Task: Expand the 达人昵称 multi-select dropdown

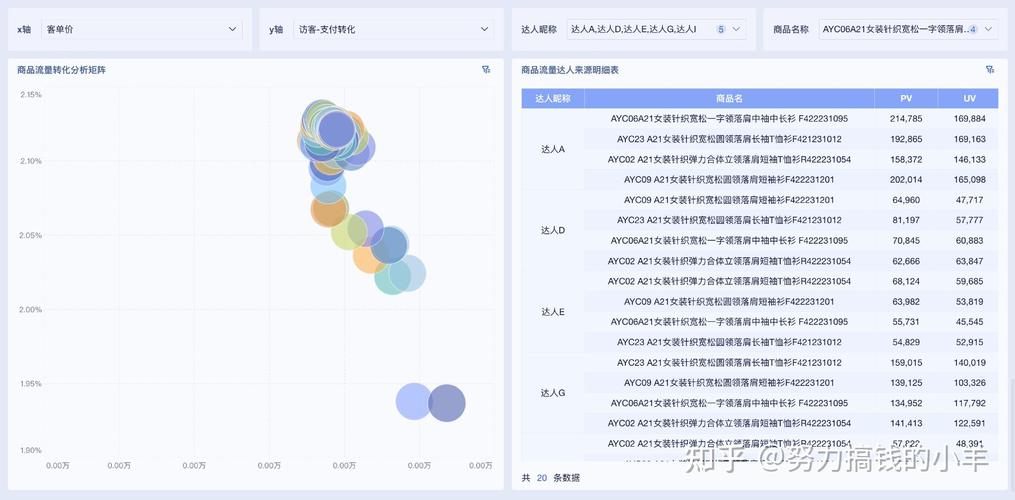Action: pos(737,30)
